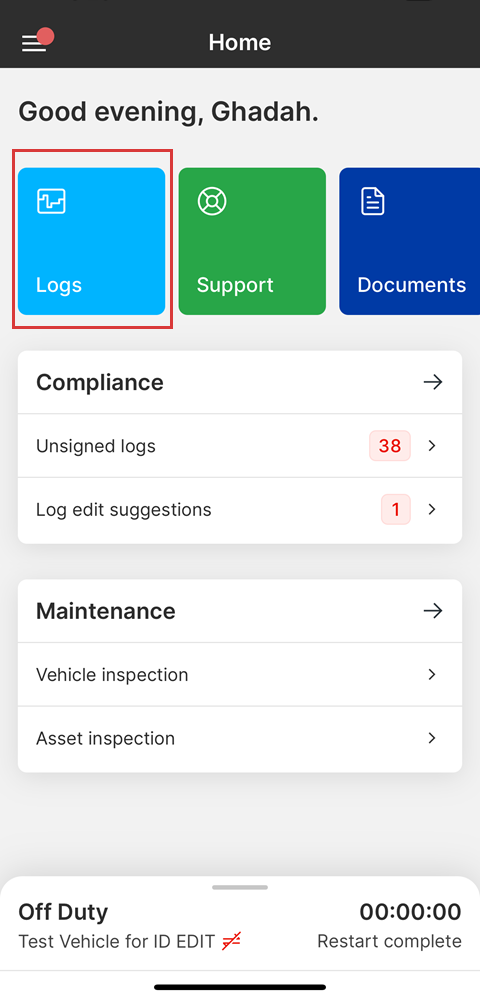Open the Support tile
The image size is (480, 999).
(252, 241)
